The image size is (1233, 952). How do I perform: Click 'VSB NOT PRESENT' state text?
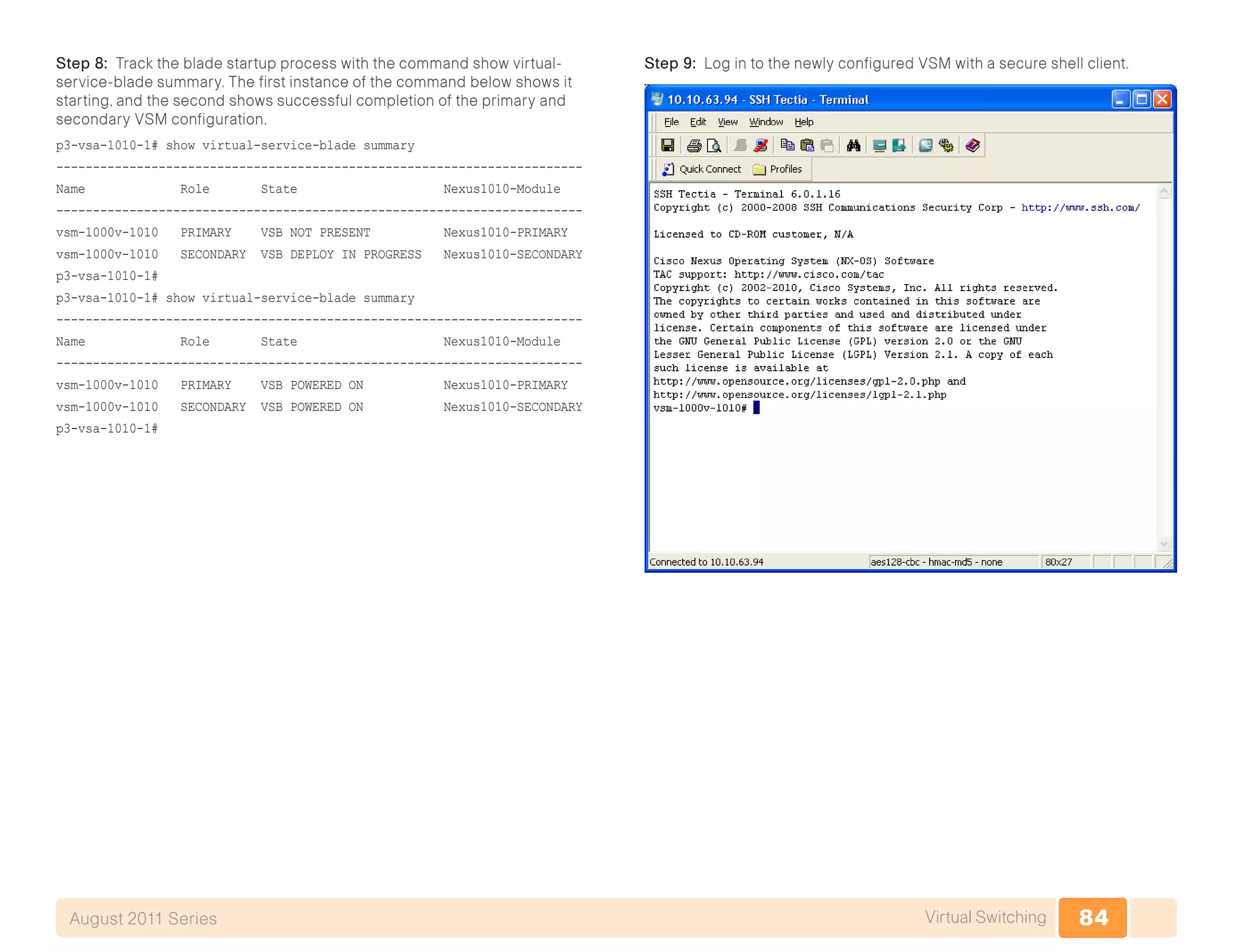(315, 233)
